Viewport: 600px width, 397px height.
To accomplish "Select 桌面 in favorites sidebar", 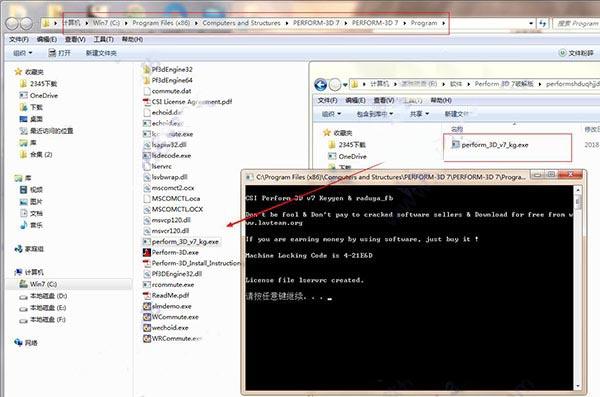I will (x=31, y=119).
